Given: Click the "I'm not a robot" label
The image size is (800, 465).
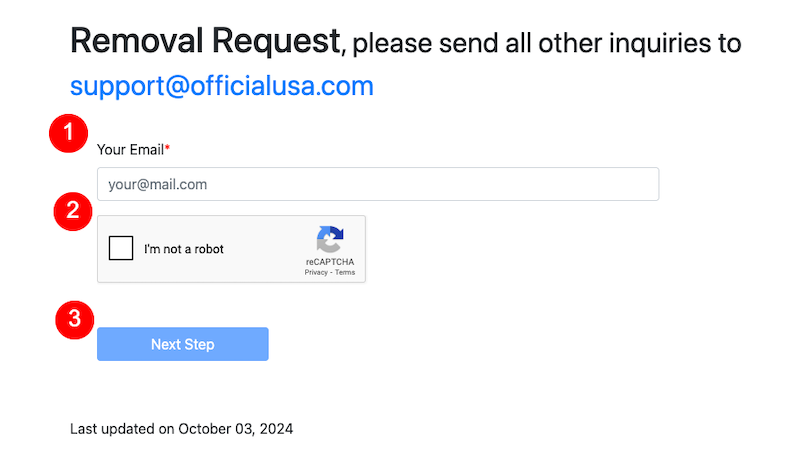Looking at the screenshot, I should click(x=184, y=249).
